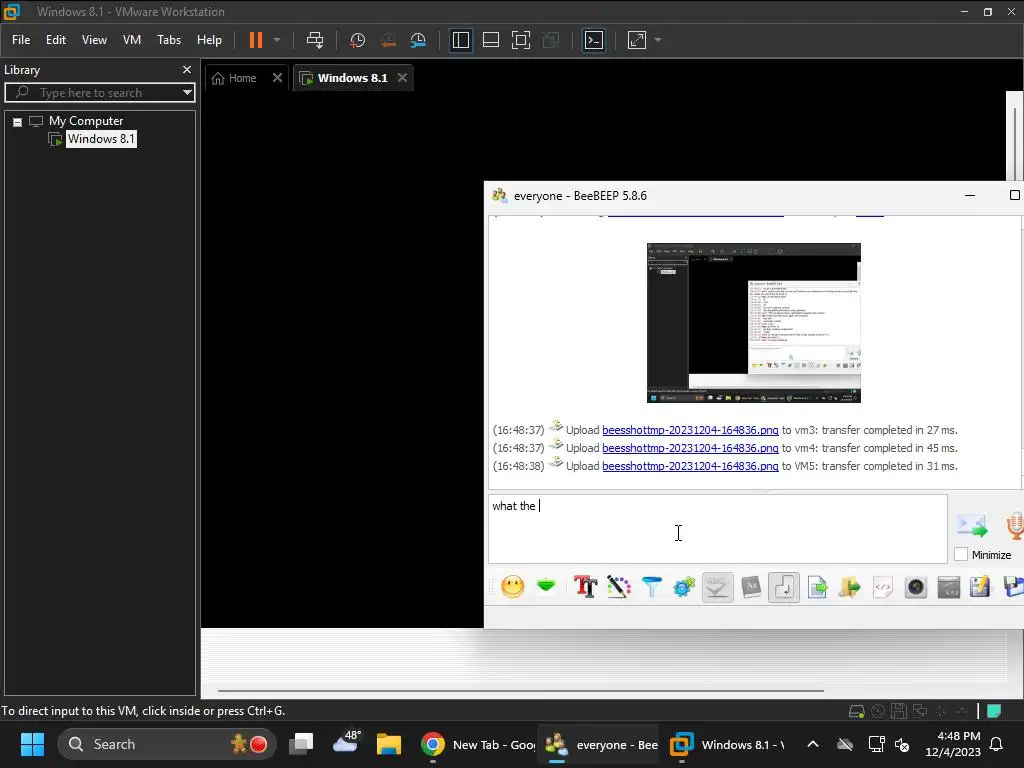
Task: Close the Windows 8.1 tab
Action: pos(402,78)
